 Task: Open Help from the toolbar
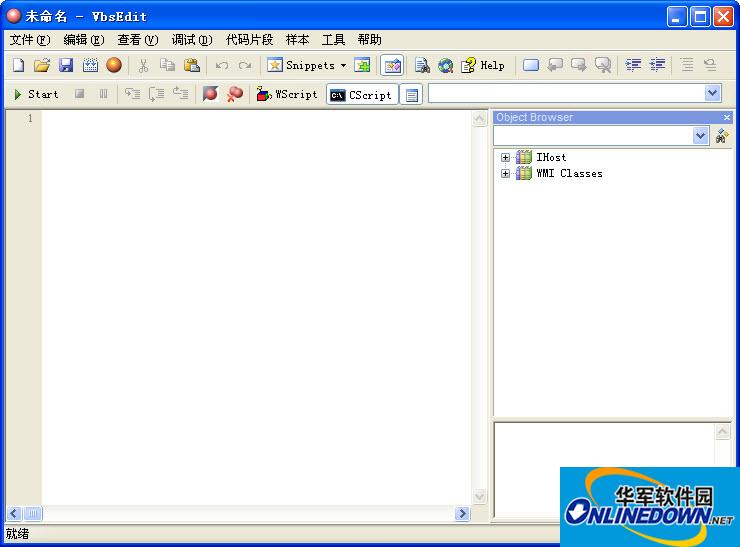point(482,65)
